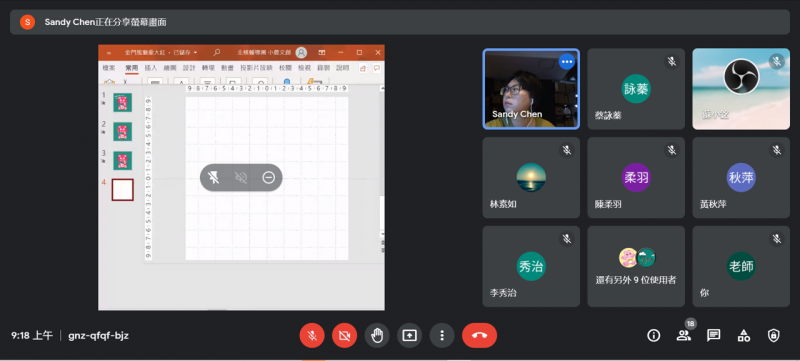Click Sandy Chen正在分享螢幕畫面 banner text

[105, 22]
